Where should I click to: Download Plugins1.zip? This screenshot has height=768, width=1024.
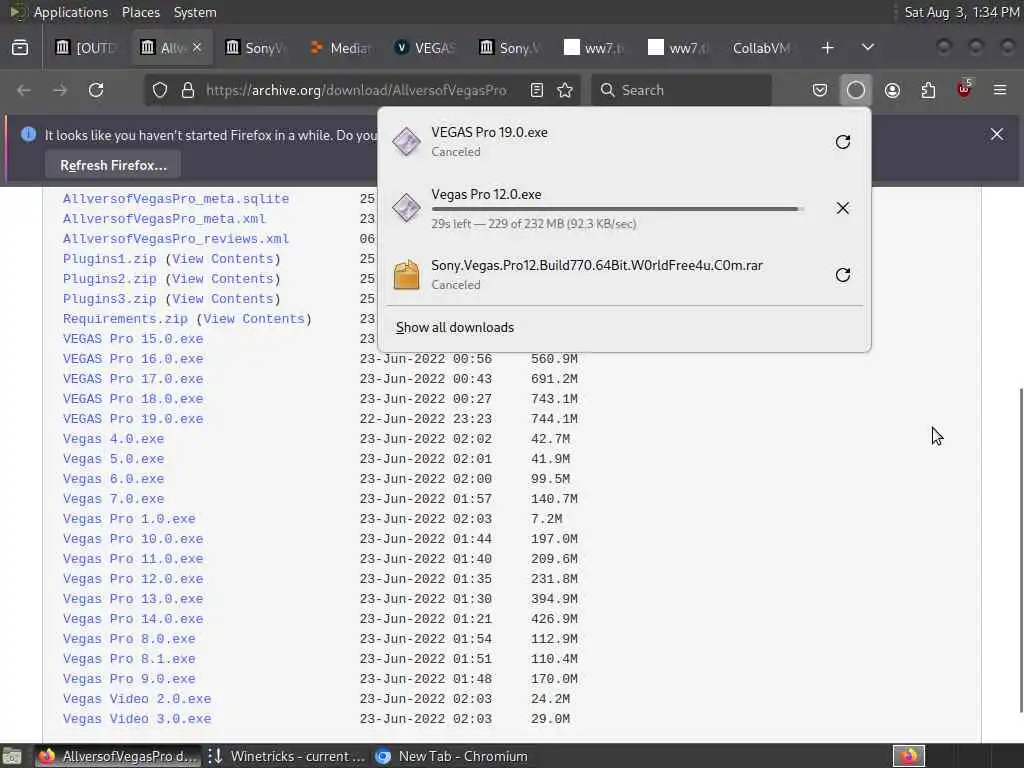coord(110,259)
